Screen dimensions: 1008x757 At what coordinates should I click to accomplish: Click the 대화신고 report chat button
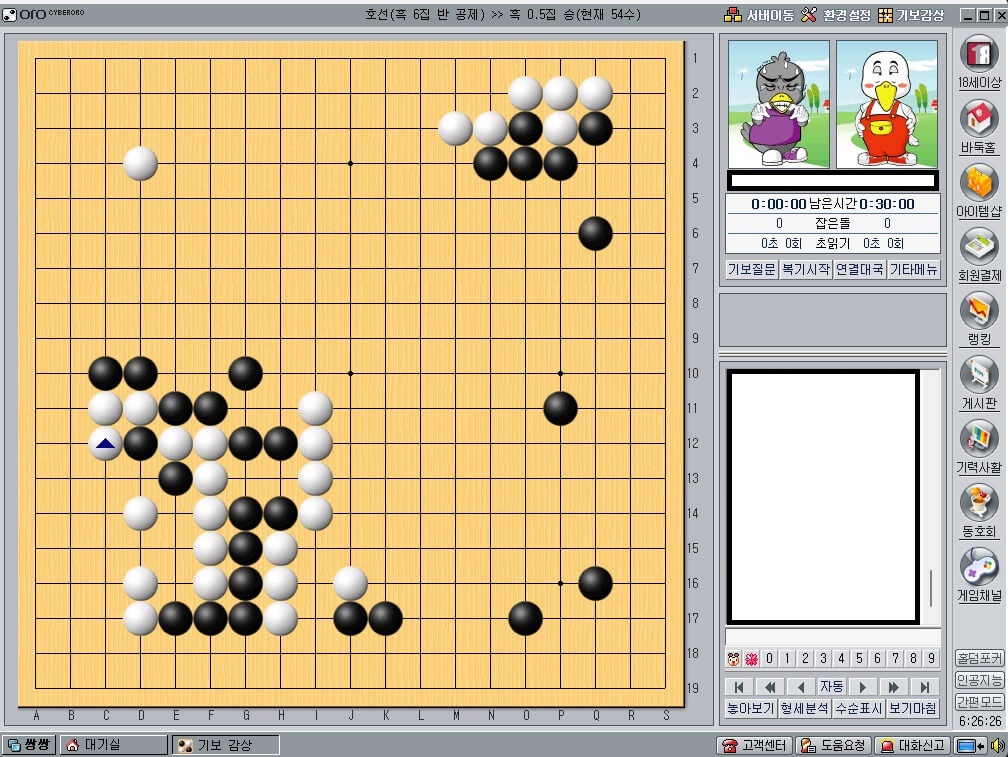pos(913,745)
